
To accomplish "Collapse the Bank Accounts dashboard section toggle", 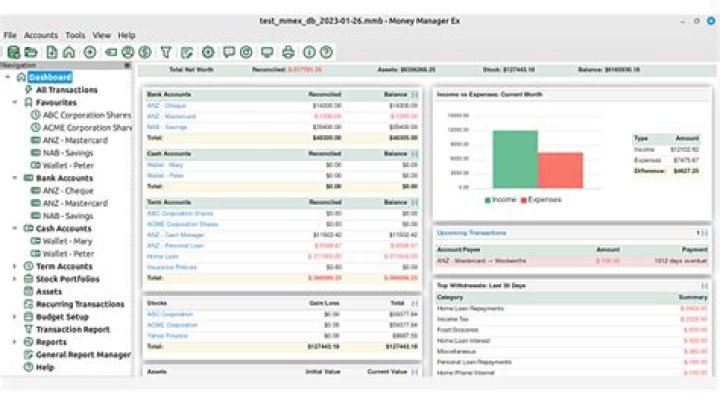I will pos(415,95).
